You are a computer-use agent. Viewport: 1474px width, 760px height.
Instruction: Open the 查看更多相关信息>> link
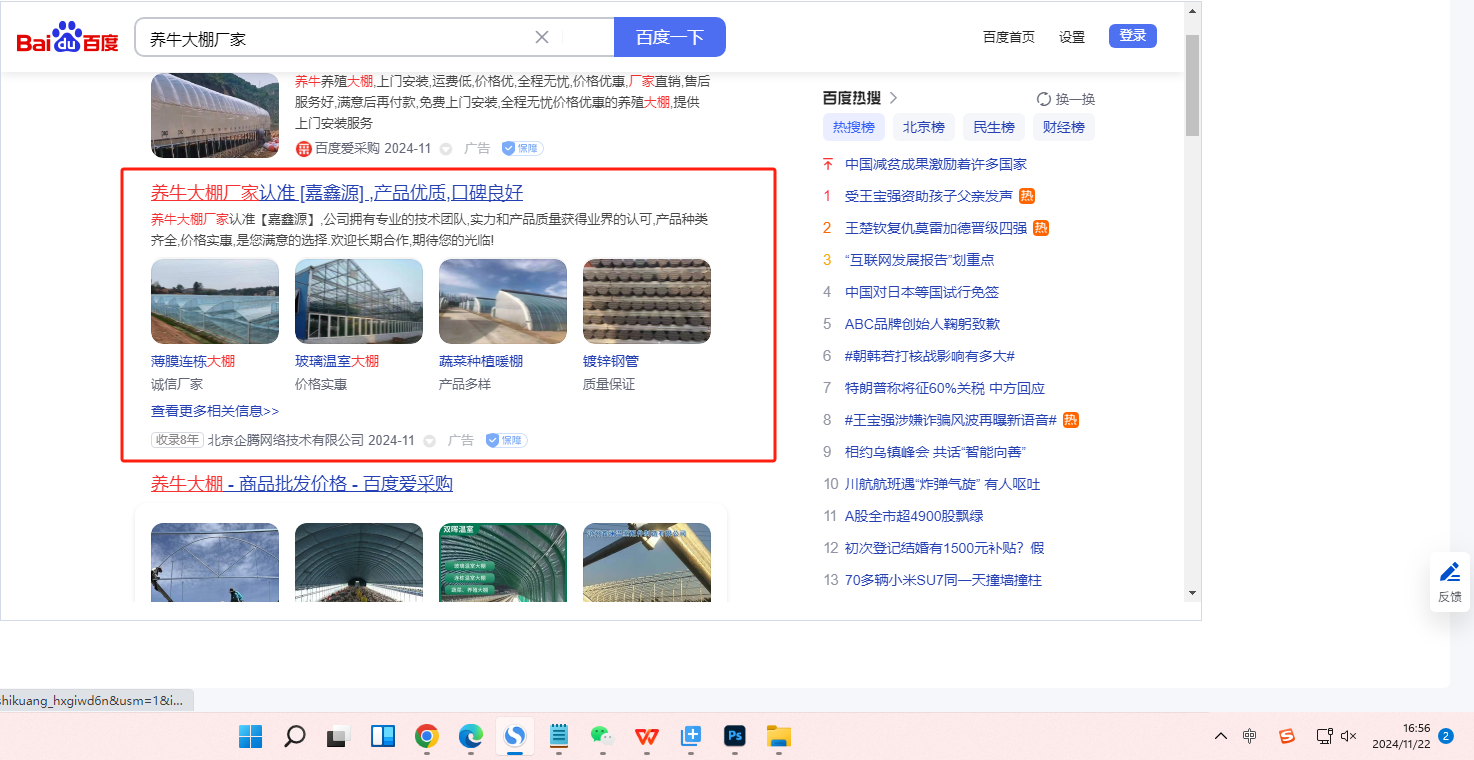(215, 411)
